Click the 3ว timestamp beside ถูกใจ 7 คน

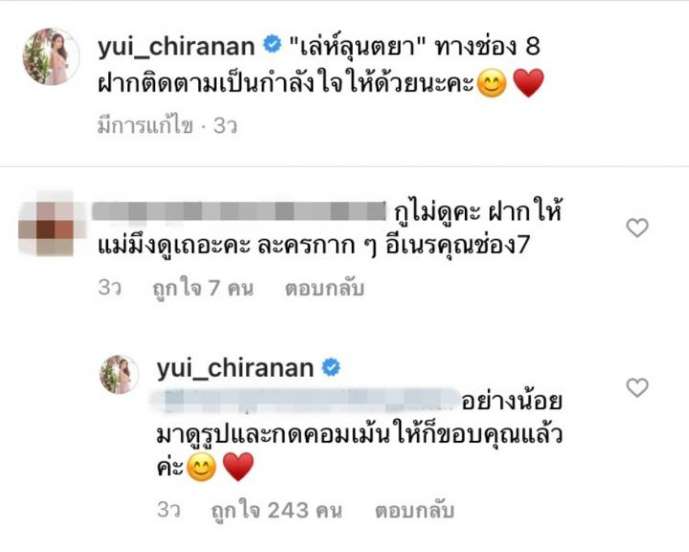coord(109,288)
